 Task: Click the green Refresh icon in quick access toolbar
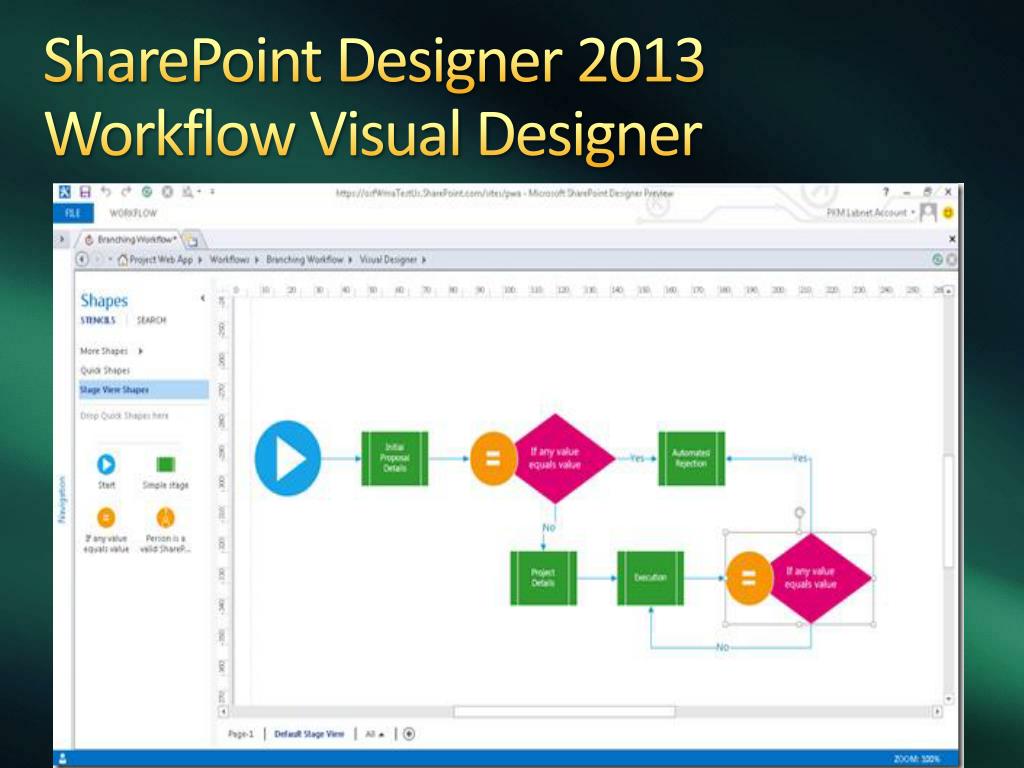click(x=147, y=191)
